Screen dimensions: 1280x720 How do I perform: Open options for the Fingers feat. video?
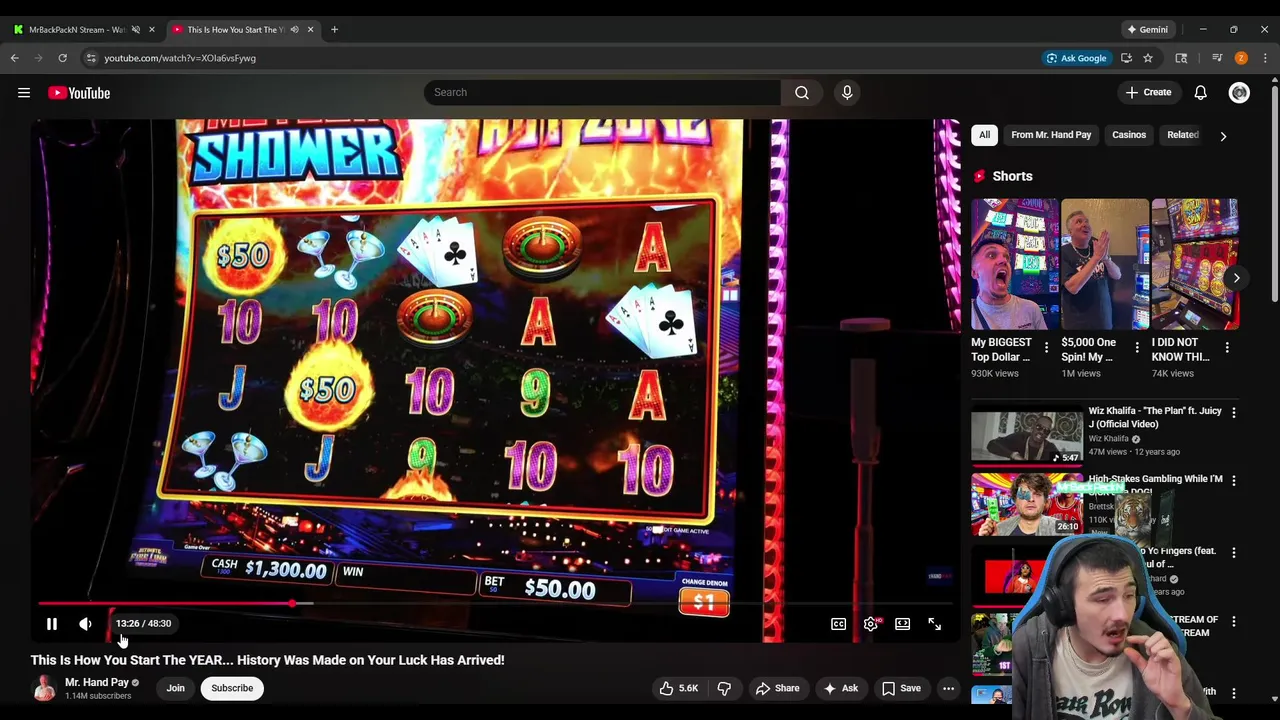tap(1233, 553)
